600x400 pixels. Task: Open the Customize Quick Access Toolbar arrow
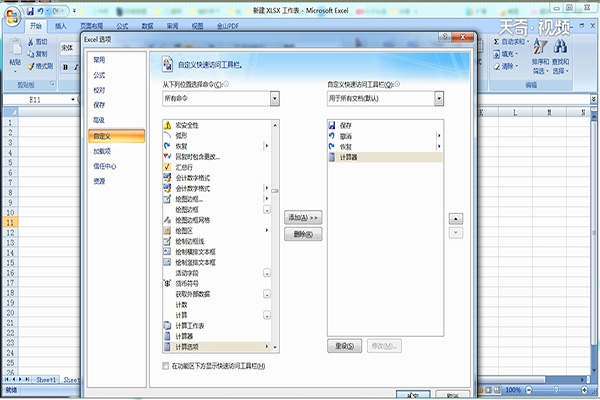[x=74, y=11]
